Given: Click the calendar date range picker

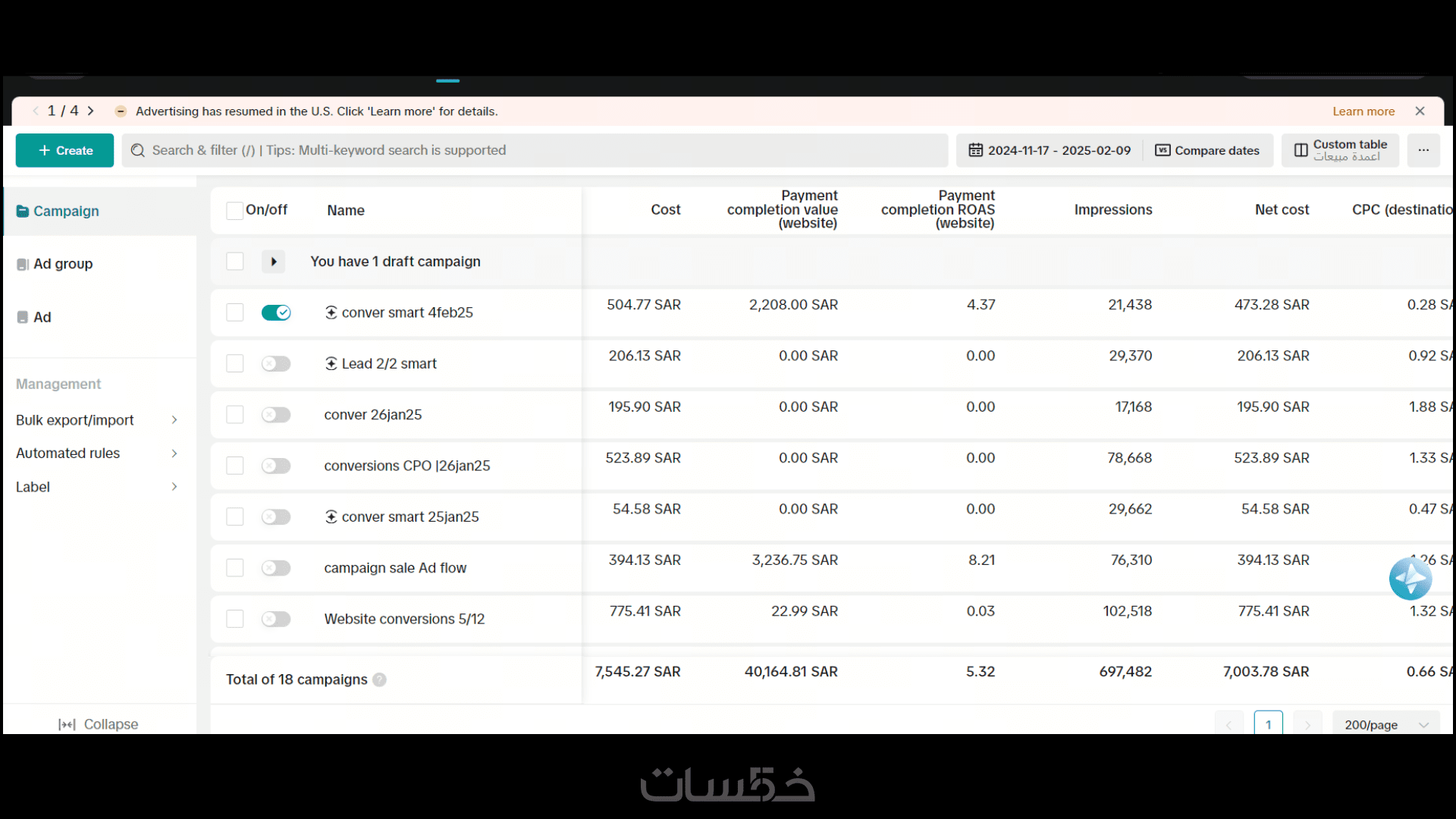Looking at the screenshot, I should (1050, 150).
